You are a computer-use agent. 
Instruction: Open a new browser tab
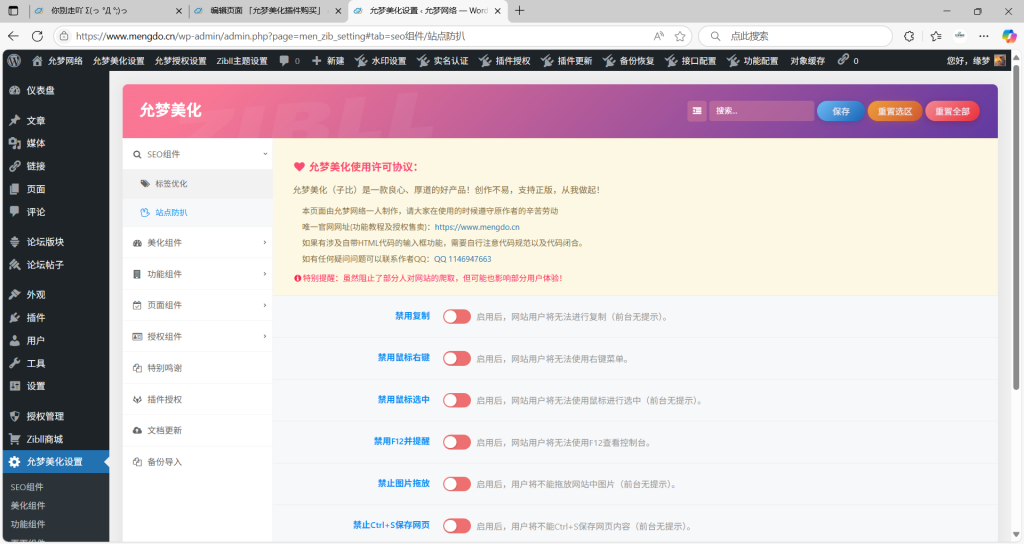coord(519,10)
